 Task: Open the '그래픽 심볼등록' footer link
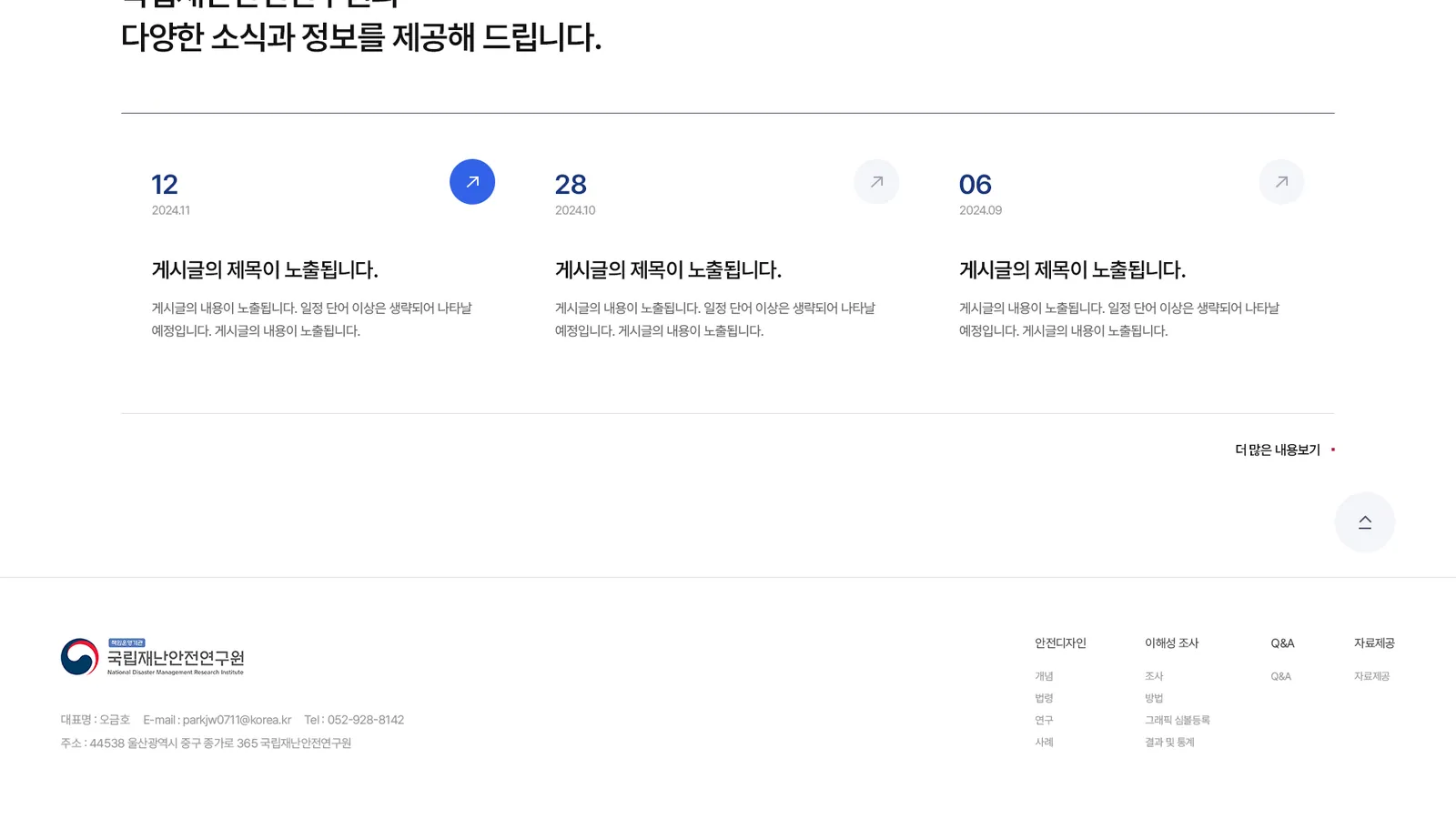(x=1178, y=720)
